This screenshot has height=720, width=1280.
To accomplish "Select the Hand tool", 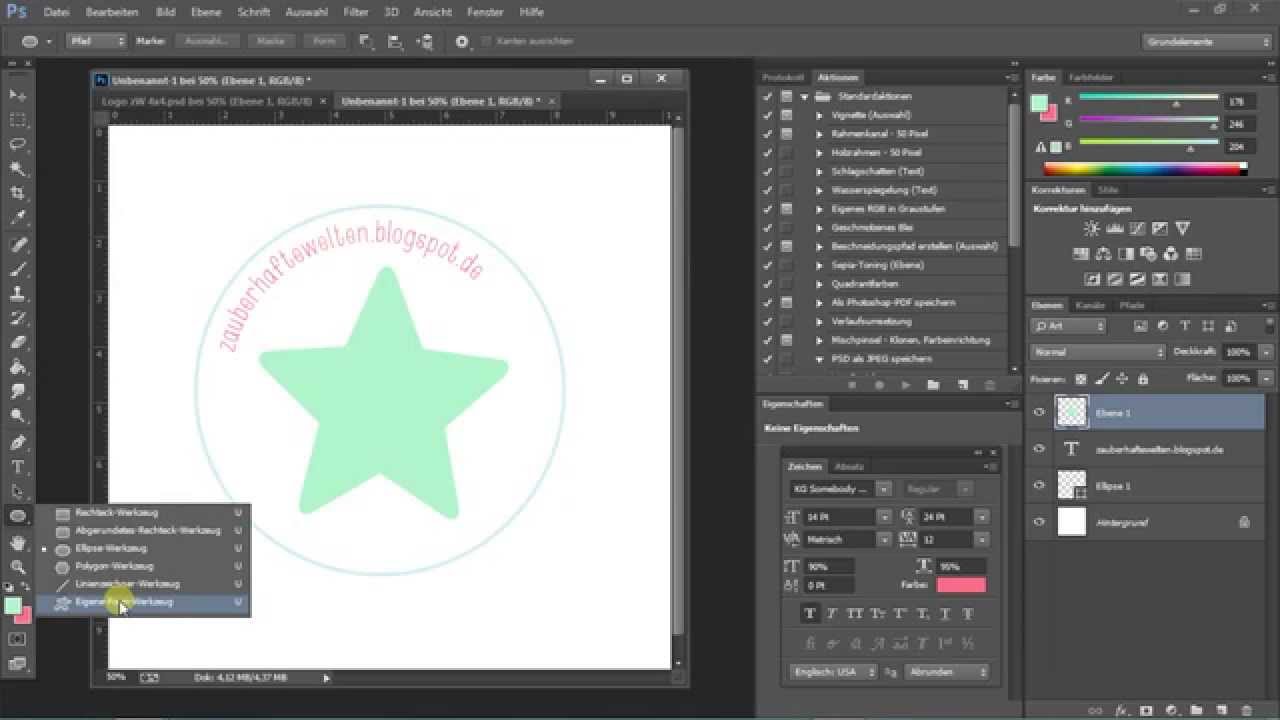I will [18, 543].
